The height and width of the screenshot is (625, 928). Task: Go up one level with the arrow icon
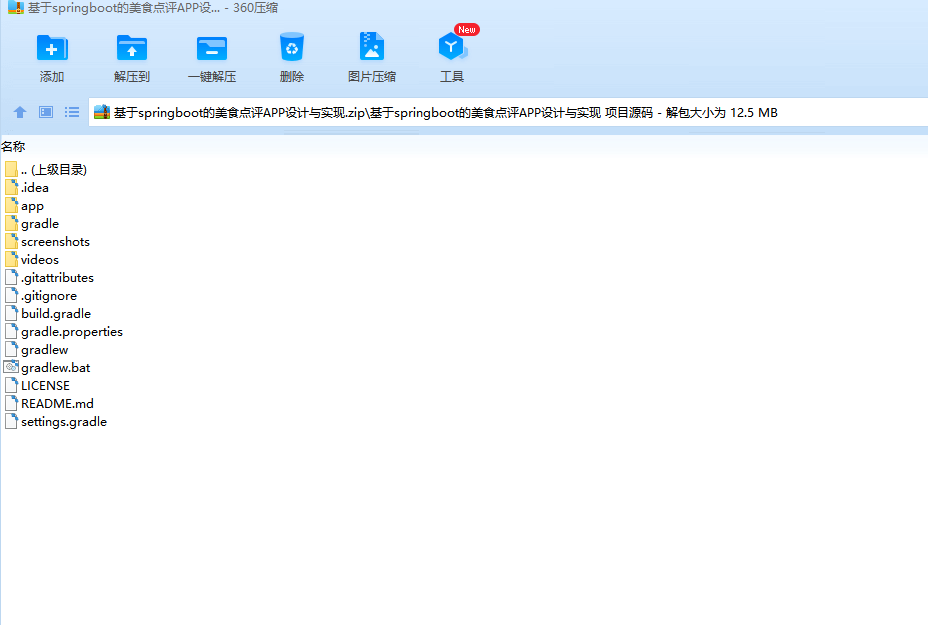click(20, 112)
